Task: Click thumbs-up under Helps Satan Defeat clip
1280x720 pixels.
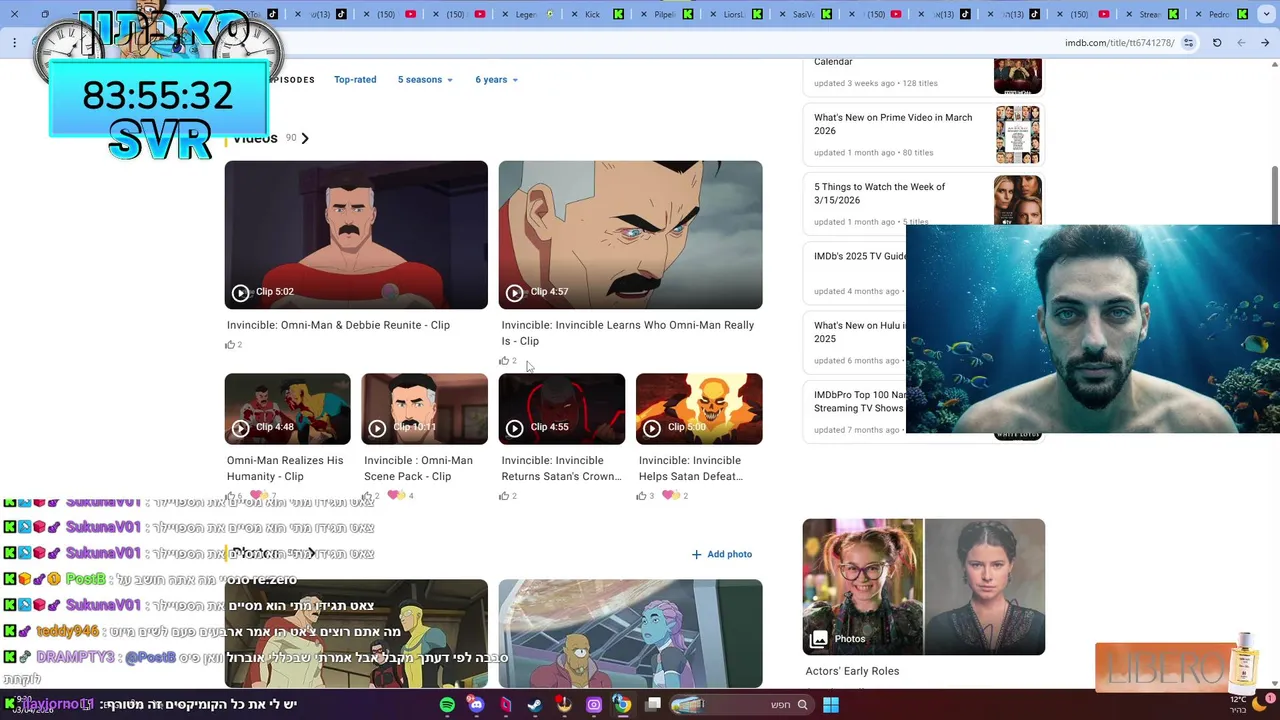Action: (x=641, y=496)
